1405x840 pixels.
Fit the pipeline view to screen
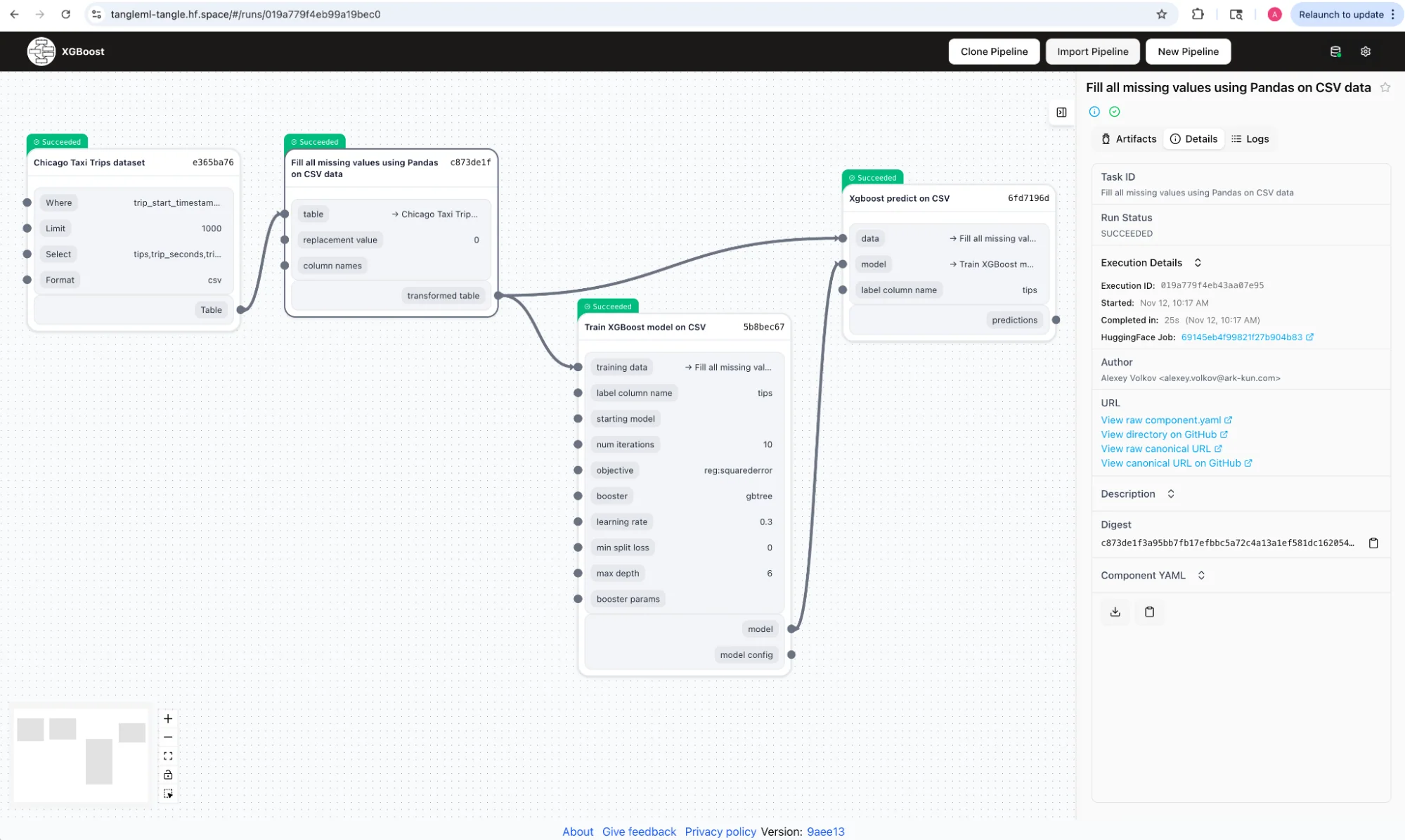tap(168, 756)
